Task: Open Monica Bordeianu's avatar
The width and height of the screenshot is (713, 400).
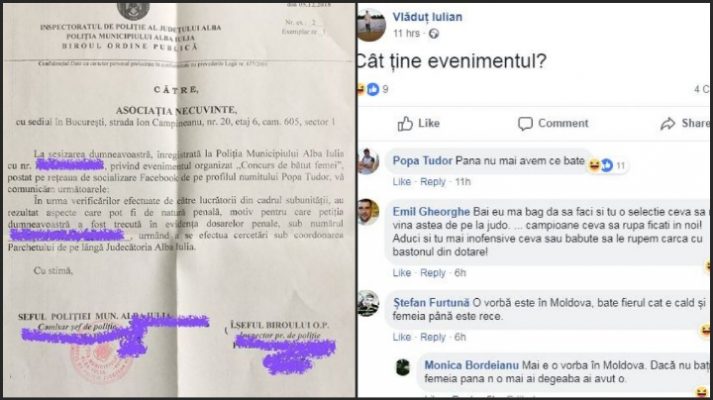Action: (403, 367)
